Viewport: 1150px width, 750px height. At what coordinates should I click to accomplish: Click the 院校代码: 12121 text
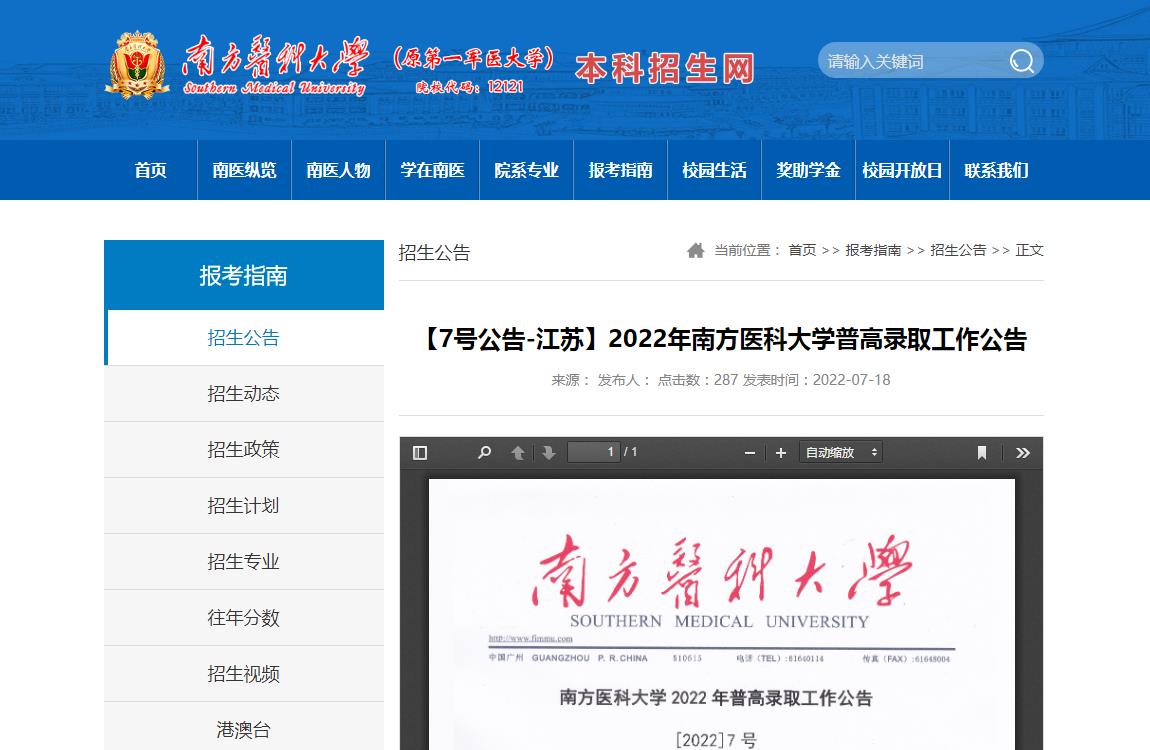(470, 87)
